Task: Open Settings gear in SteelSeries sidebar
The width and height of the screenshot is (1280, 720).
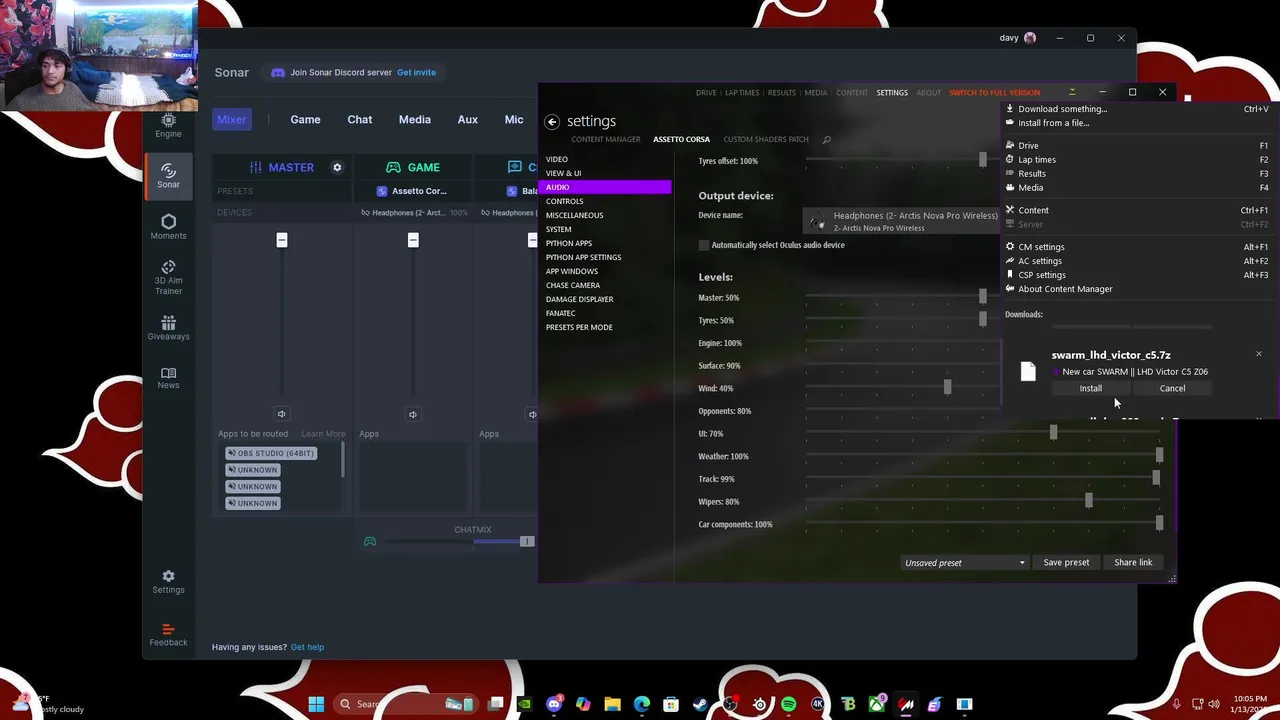Action: click(x=168, y=582)
